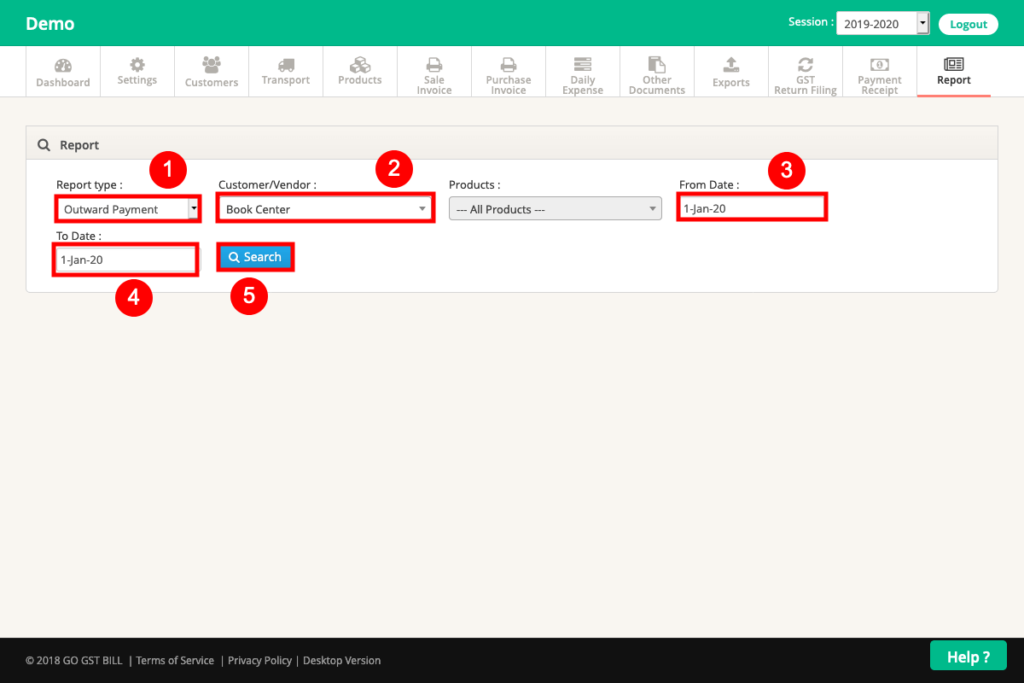Open the Dashboard from the navigation bar

(x=62, y=70)
